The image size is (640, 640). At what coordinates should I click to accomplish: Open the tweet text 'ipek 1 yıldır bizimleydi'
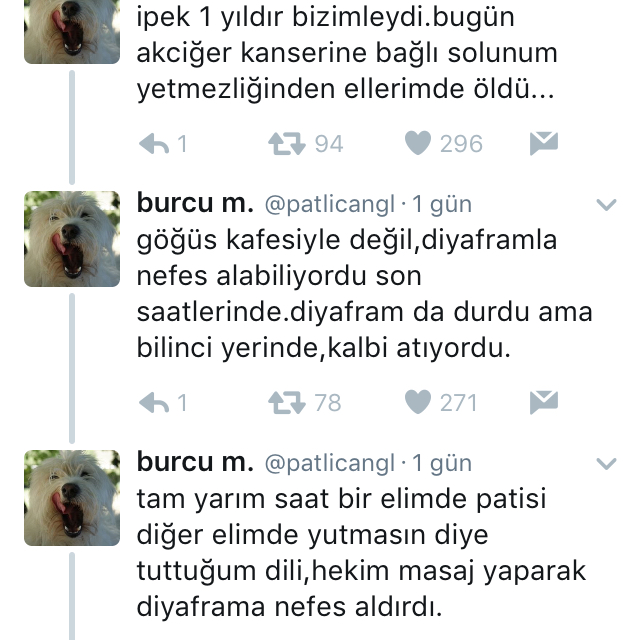tap(347, 53)
